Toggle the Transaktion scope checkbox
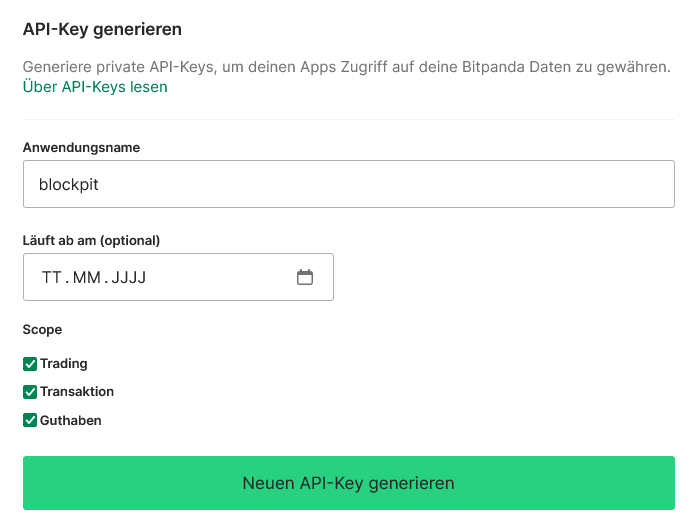 [30, 392]
